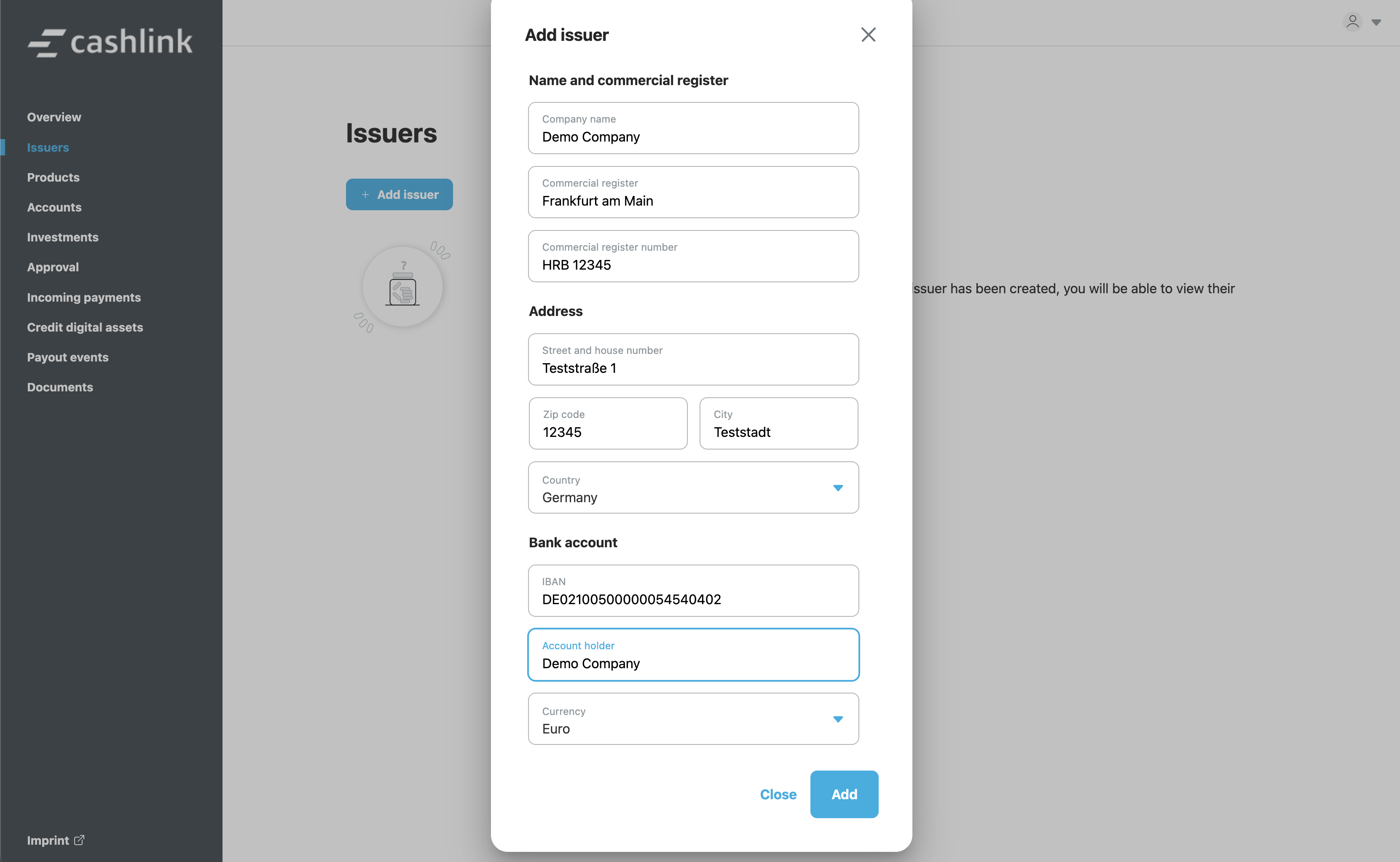
Task: Open the Overview menu item
Action: click(x=54, y=117)
